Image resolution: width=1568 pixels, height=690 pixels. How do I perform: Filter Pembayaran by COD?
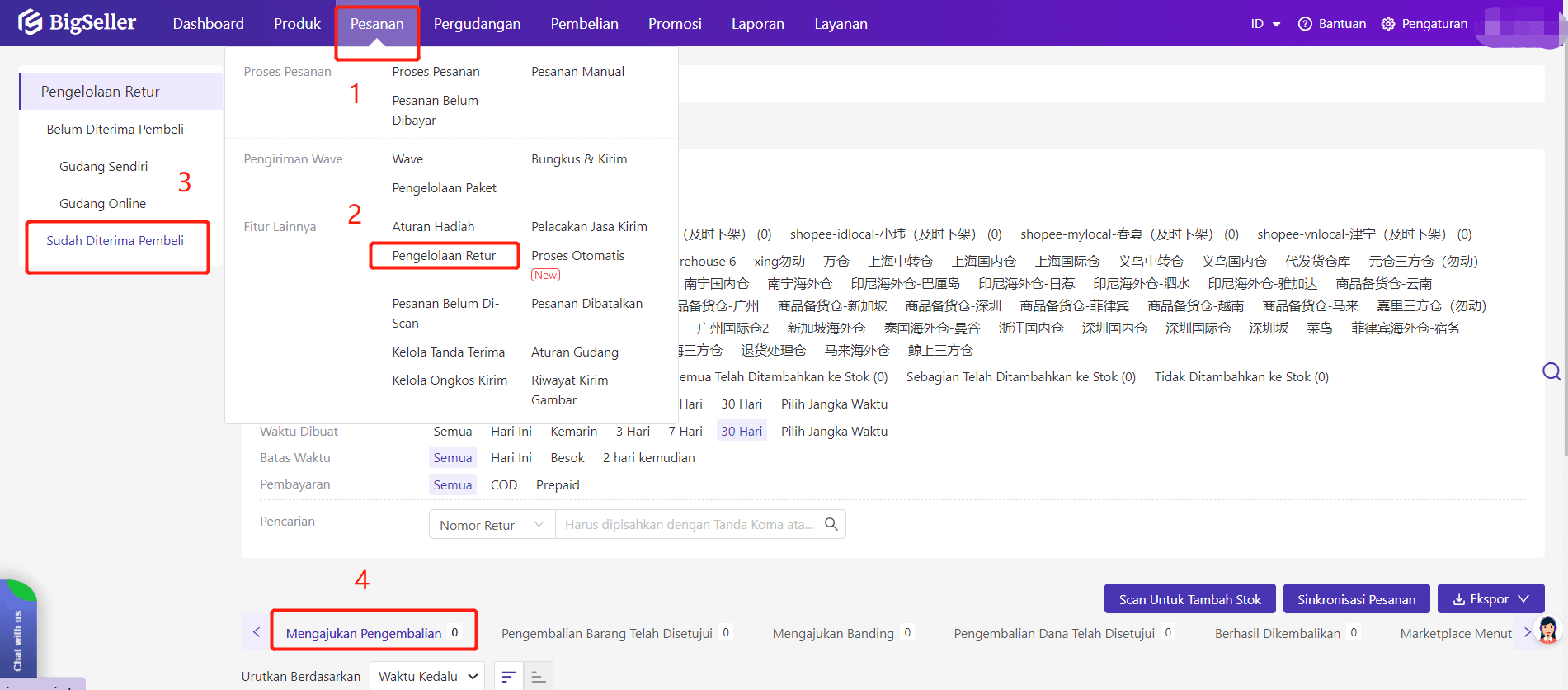[x=504, y=485]
